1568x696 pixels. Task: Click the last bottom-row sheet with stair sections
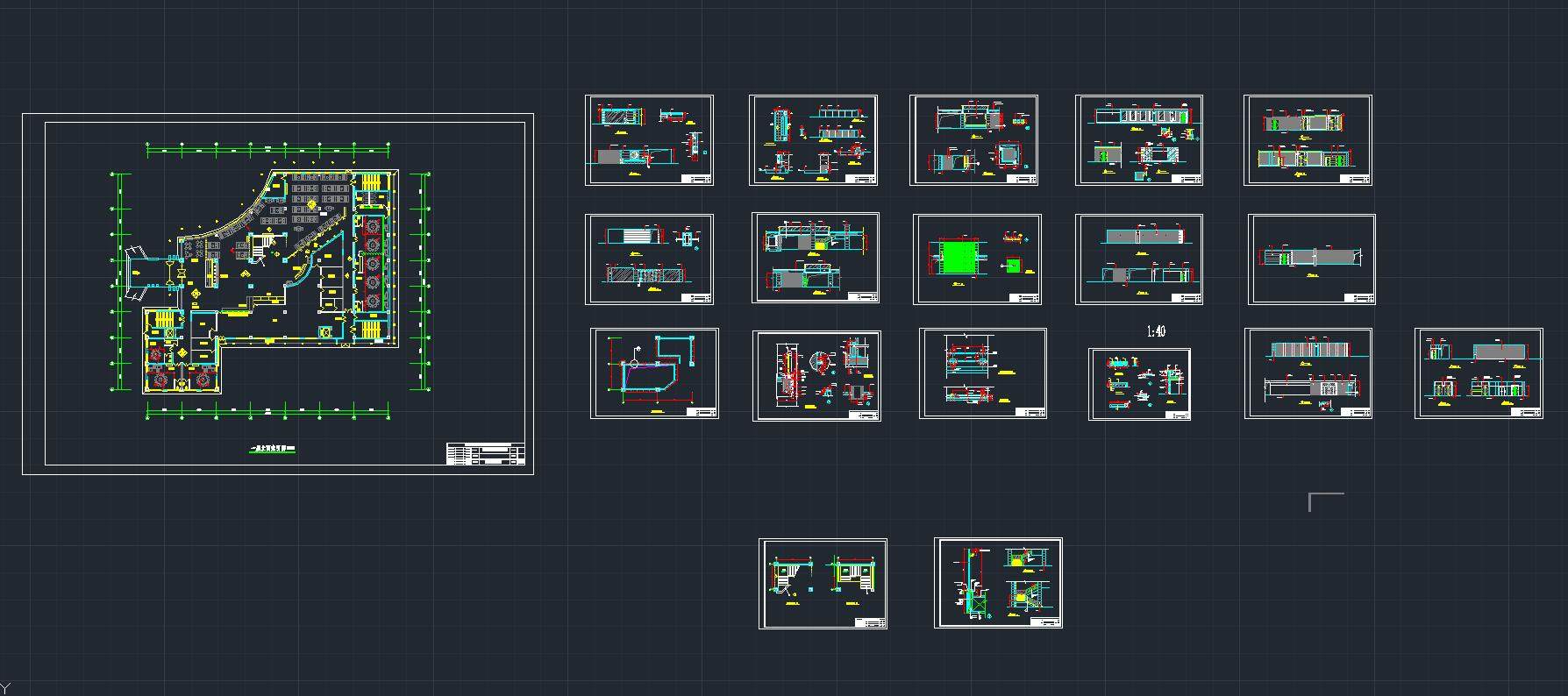tap(998, 583)
